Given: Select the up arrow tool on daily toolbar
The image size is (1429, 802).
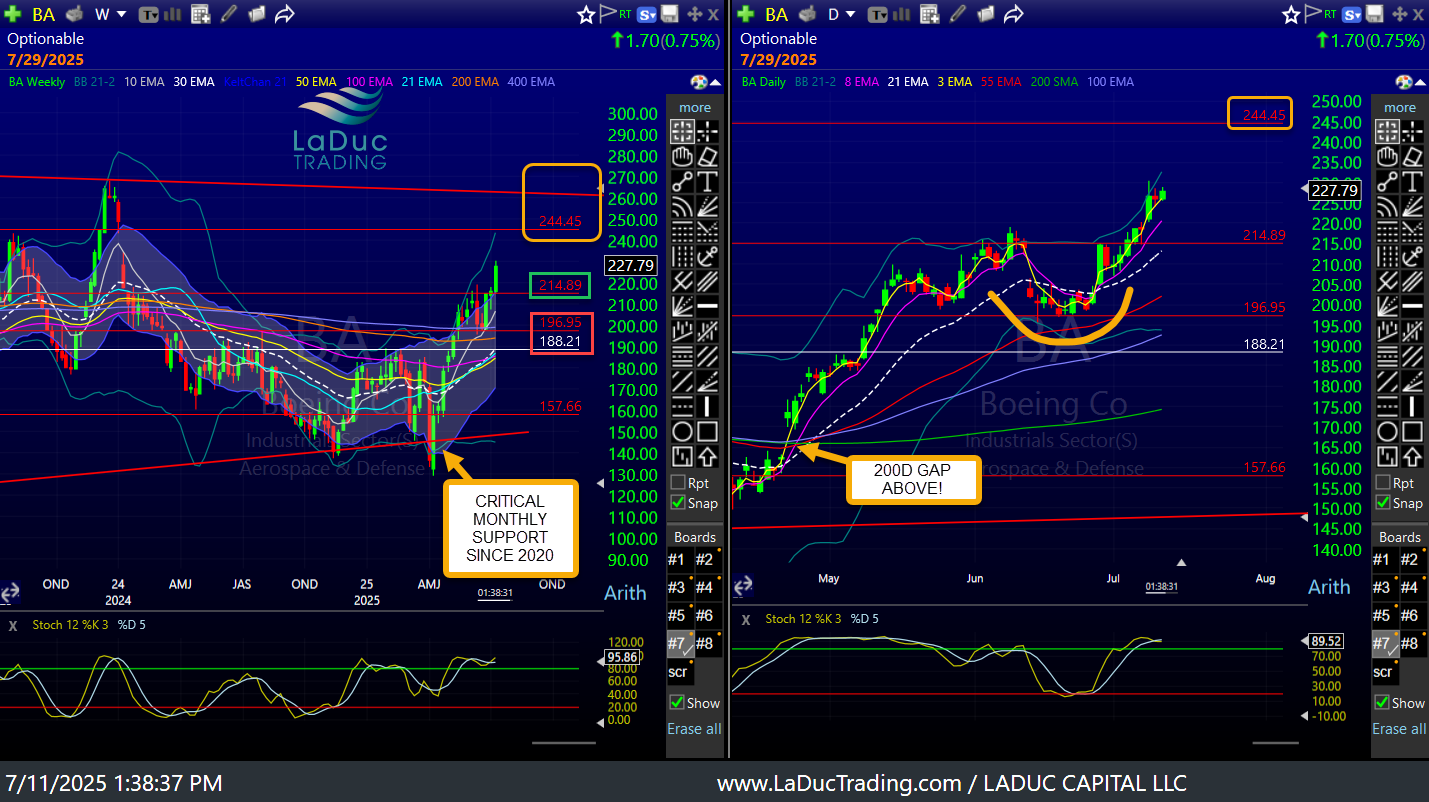Looking at the screenshot, I should tap(1412, 456).
